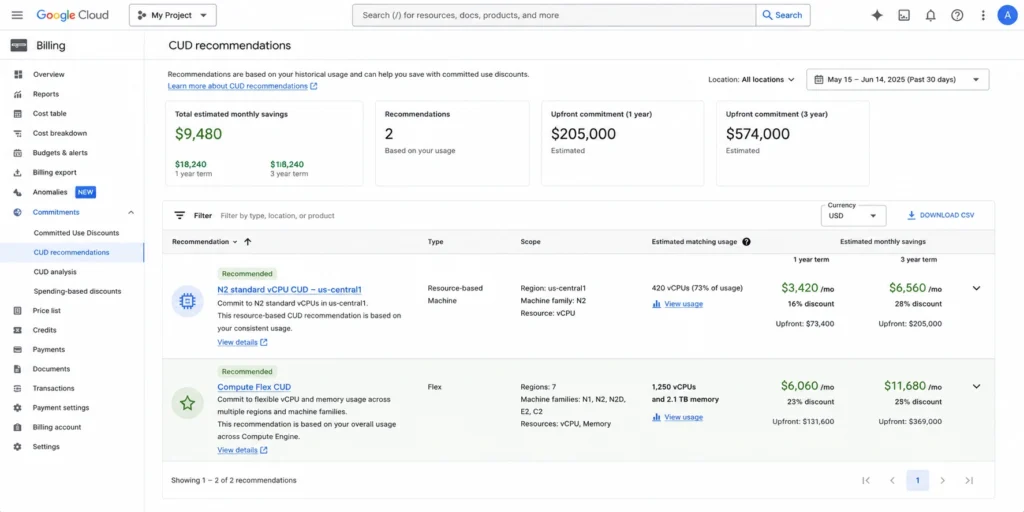
Task: Click View details under N2 standard vCPU
Action: coord(242,342)
